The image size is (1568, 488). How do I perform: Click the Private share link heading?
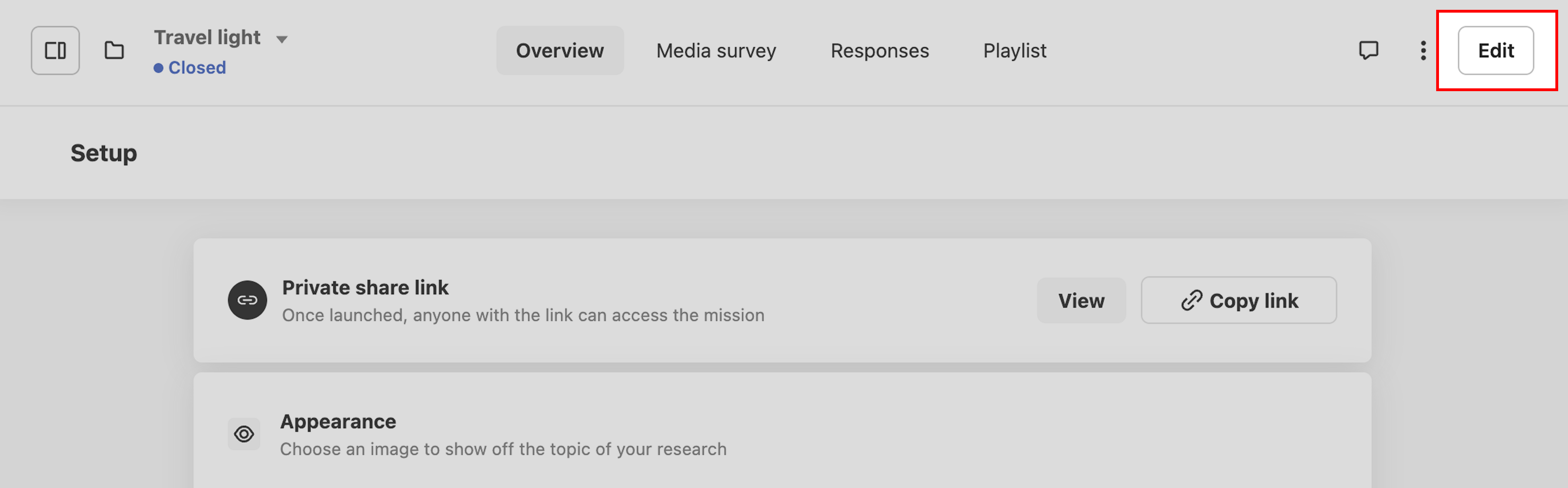tap(365, 287)
